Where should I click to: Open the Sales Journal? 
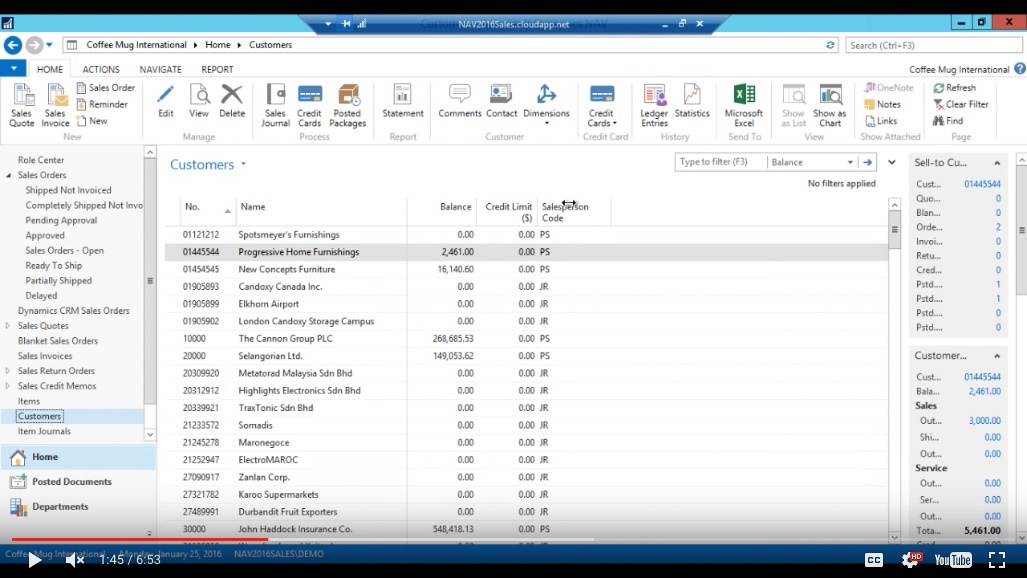point(277,105)
